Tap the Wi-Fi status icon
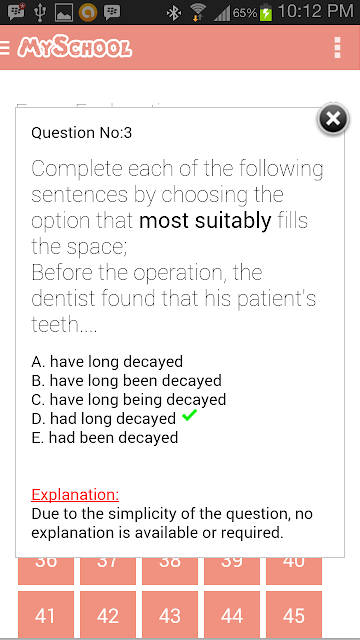This screenshot has width=360, height=640. [x=198, y=12]
